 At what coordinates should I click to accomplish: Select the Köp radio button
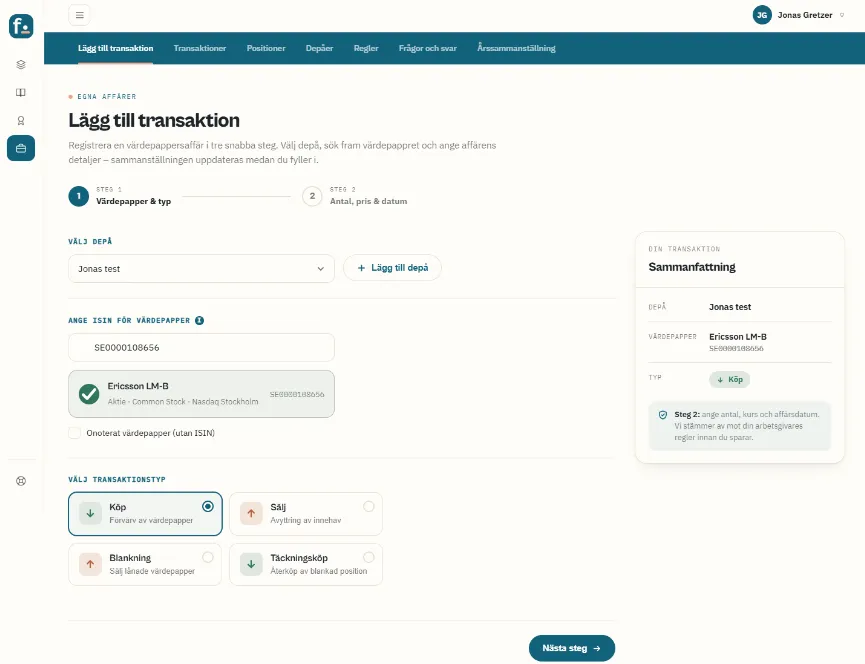coord(208,506)
